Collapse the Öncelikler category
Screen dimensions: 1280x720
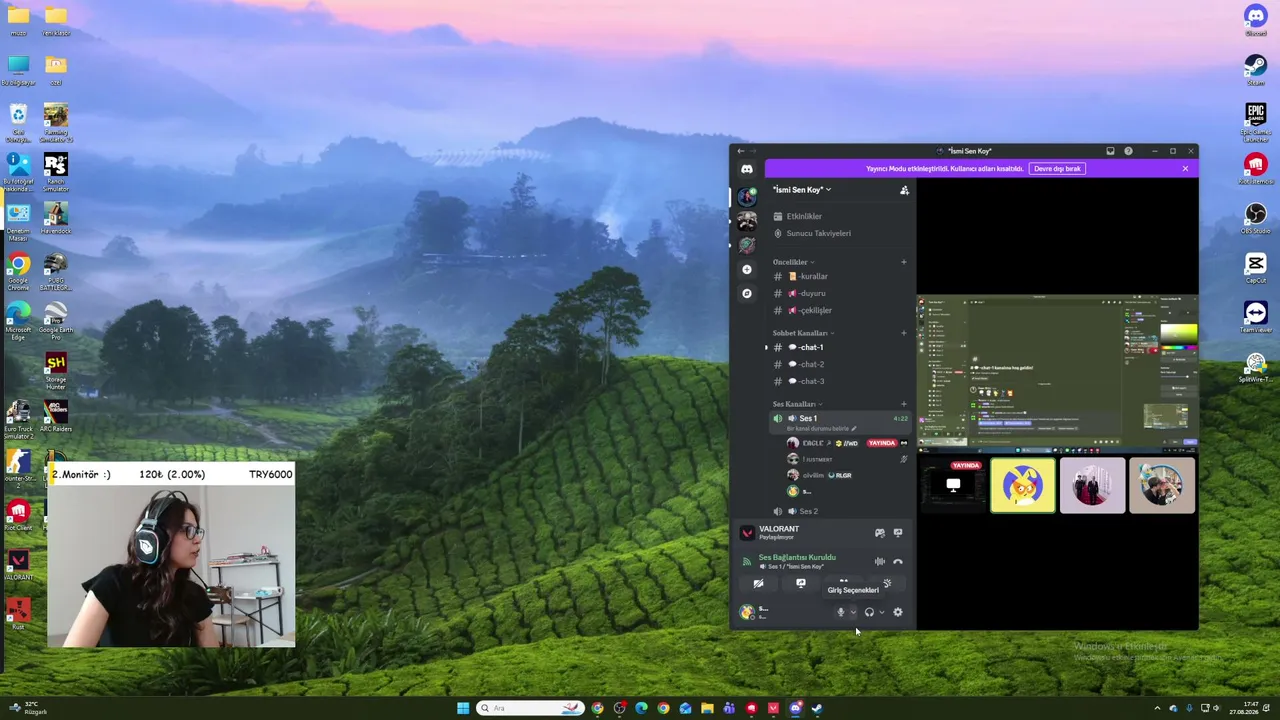(793, 262)
